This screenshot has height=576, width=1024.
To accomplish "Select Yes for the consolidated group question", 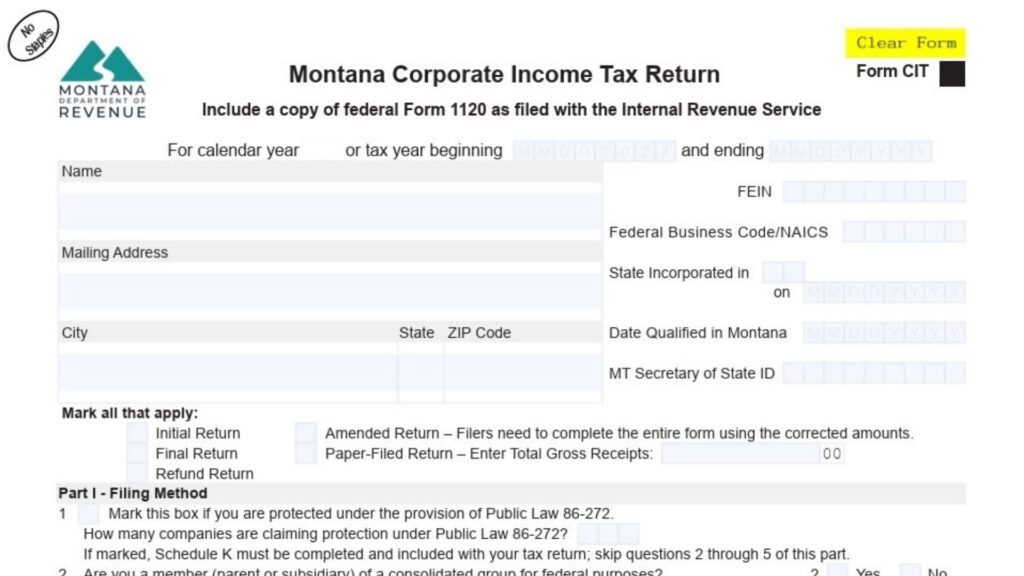I will coord(838,571).
